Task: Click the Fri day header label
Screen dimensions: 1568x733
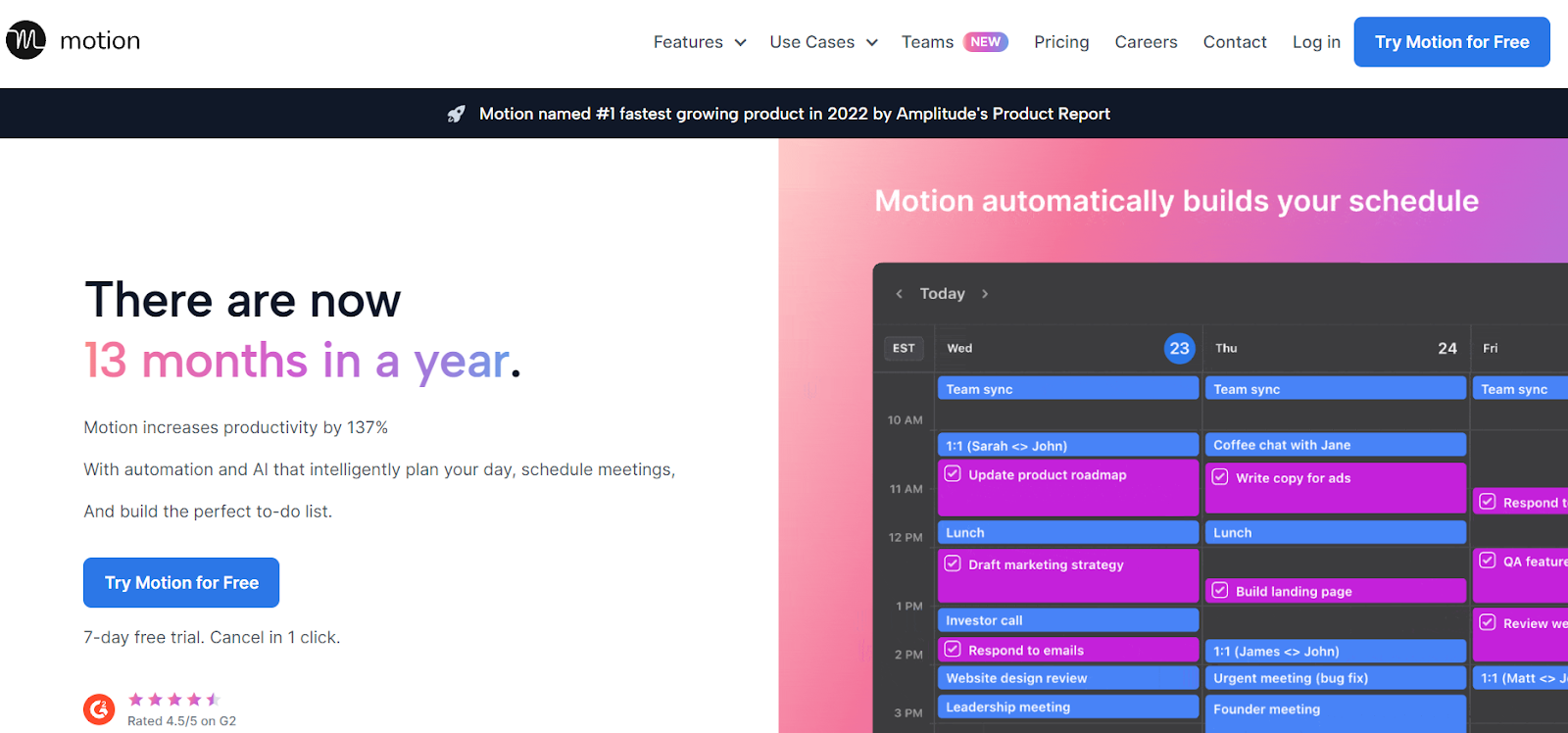Action: coord(1490,348)
